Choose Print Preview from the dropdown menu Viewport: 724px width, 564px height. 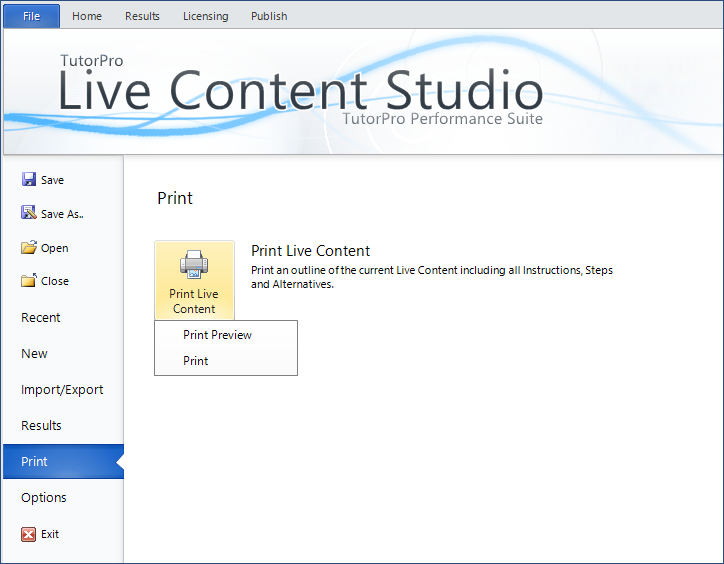tap(226, 335)
